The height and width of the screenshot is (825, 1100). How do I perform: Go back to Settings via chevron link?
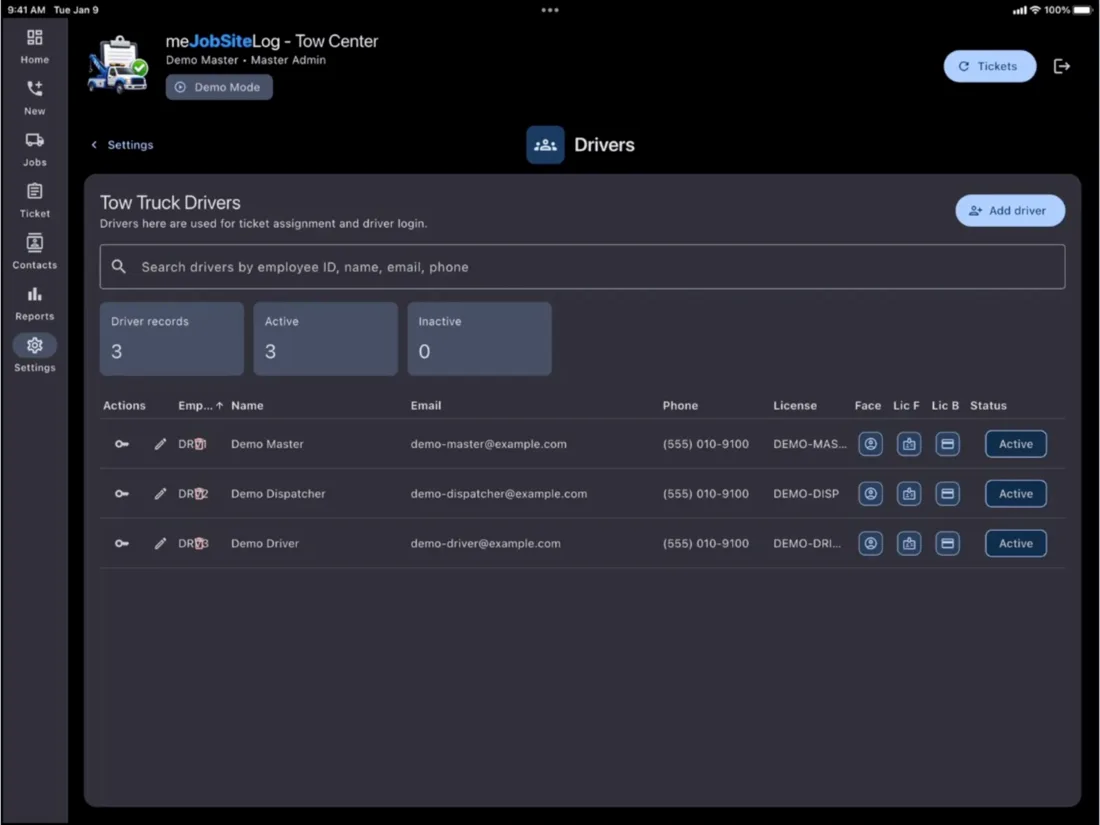122,145
